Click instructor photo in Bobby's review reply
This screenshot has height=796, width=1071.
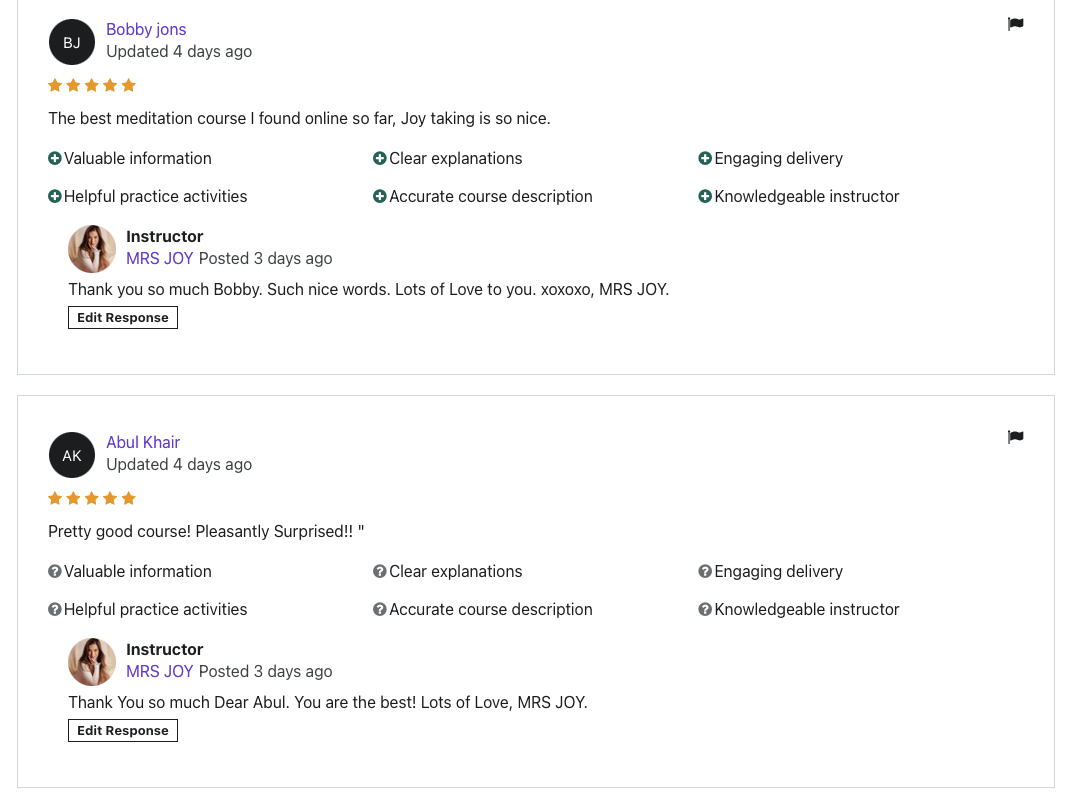coord(92,249)
